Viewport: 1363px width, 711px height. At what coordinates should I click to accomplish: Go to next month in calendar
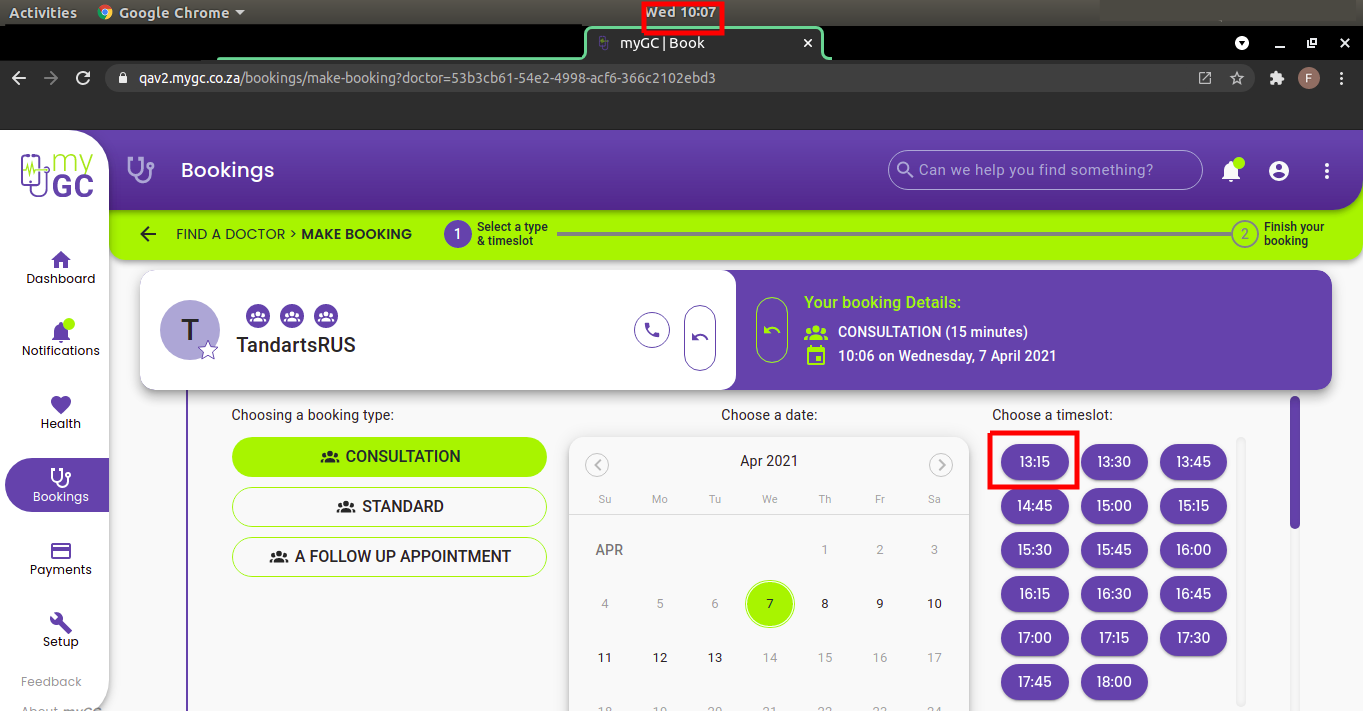(x=941, y=465)
